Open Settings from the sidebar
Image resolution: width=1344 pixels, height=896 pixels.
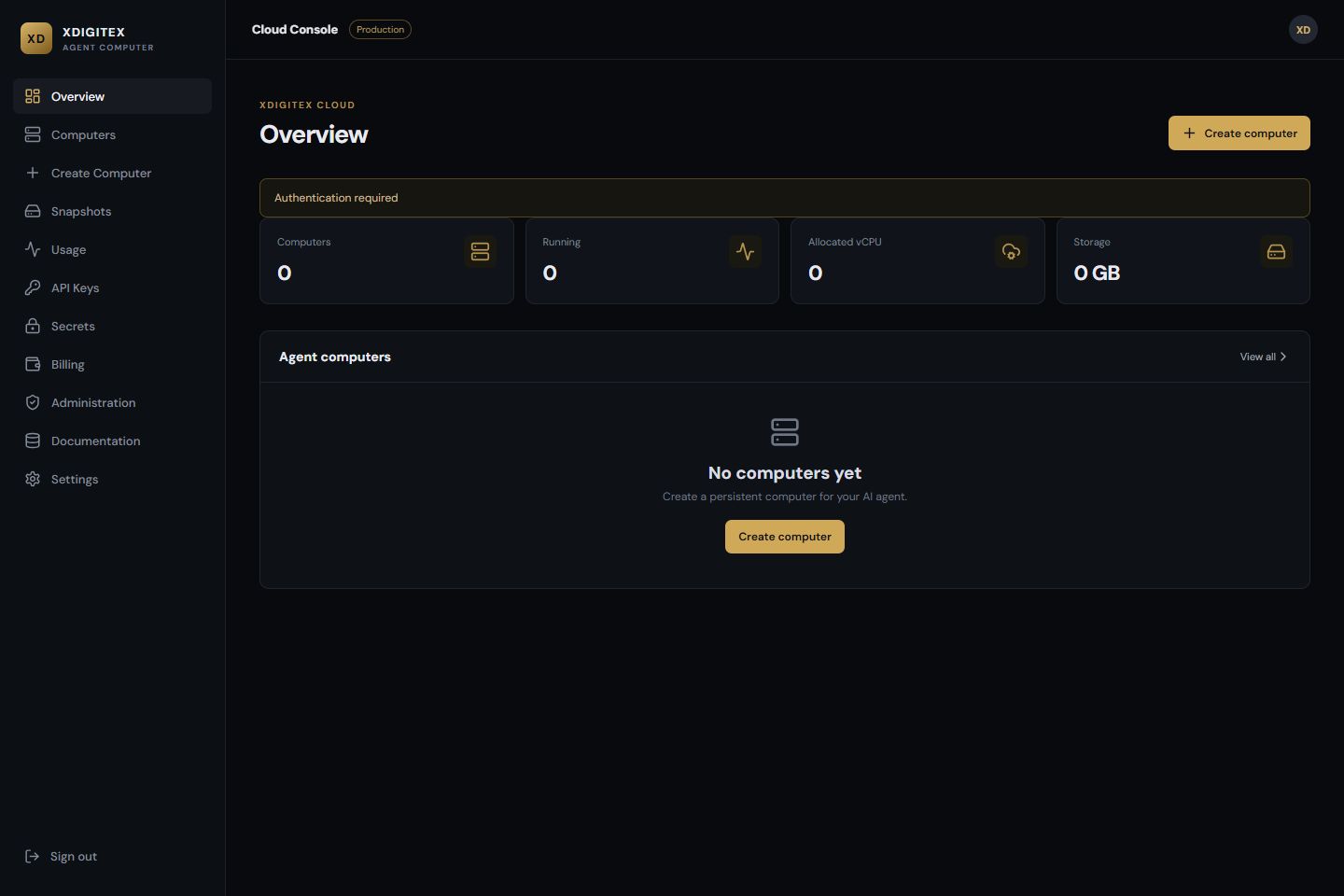[x=113, y=479]
